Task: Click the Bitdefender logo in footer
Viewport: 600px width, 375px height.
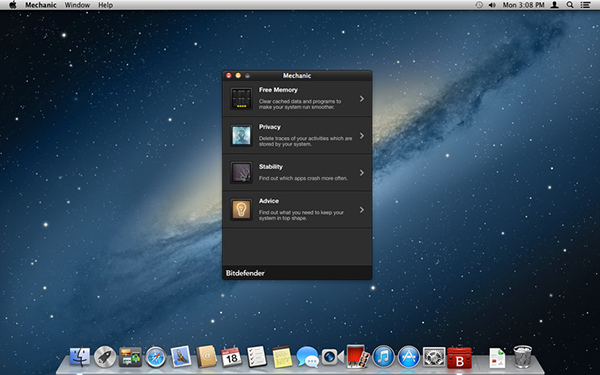Action: 245,273
